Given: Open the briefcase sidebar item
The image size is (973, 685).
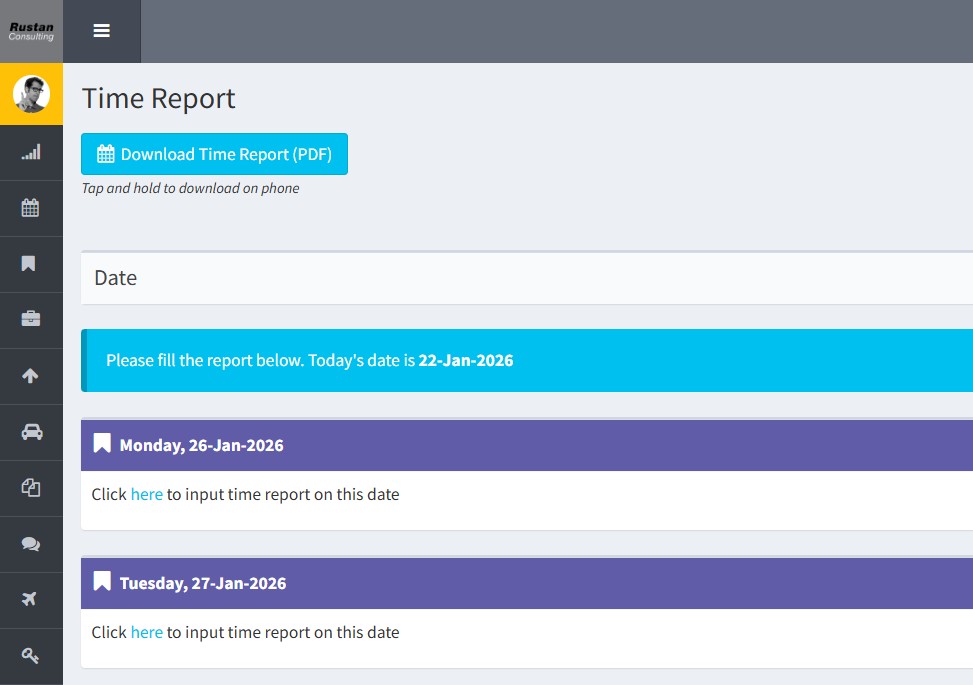Looking at the screenshot, I should point(31,320).
